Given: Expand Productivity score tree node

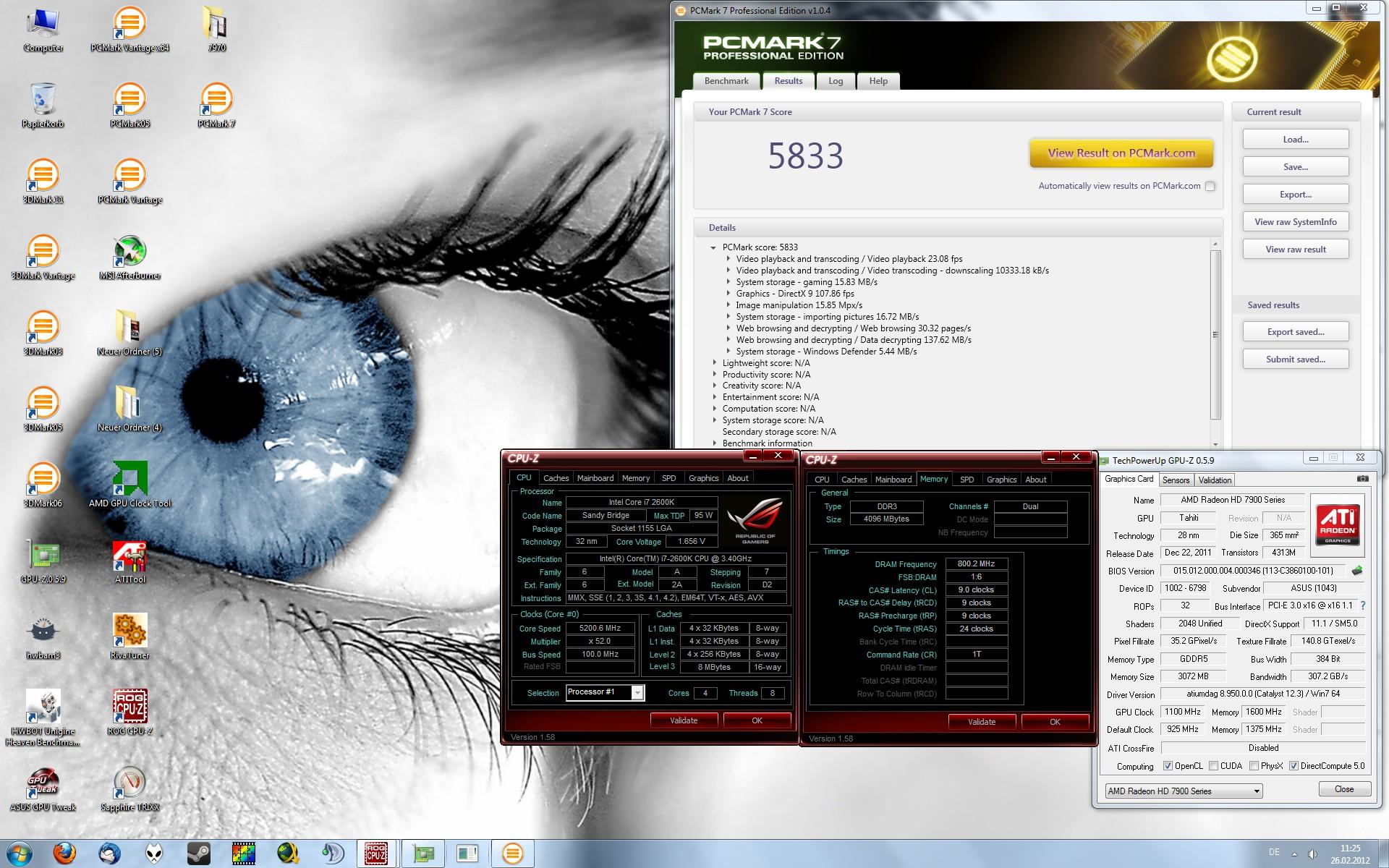Looking at the screenshot, I should tap(715, 375).
